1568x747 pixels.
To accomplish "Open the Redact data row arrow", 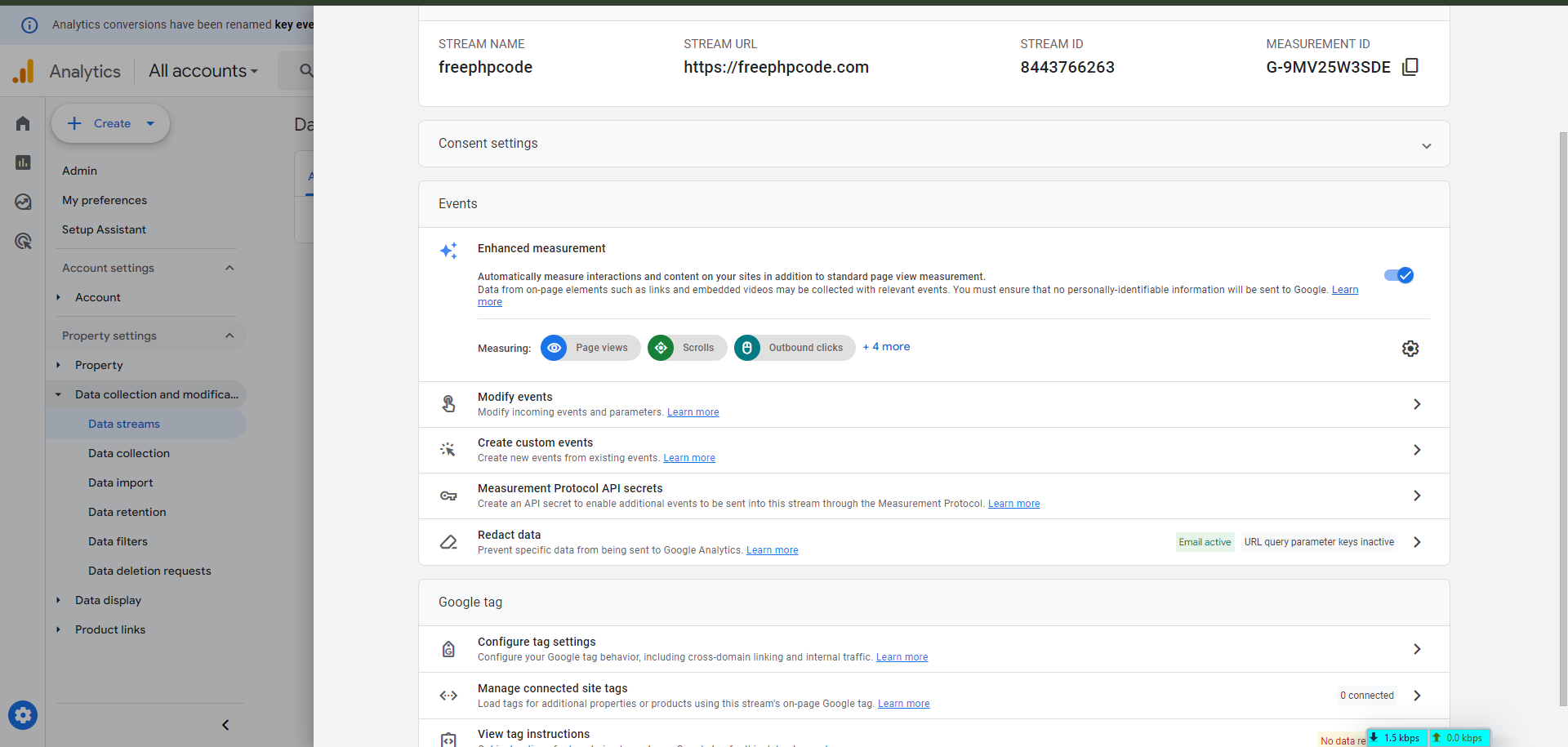I will (1417, 542).
